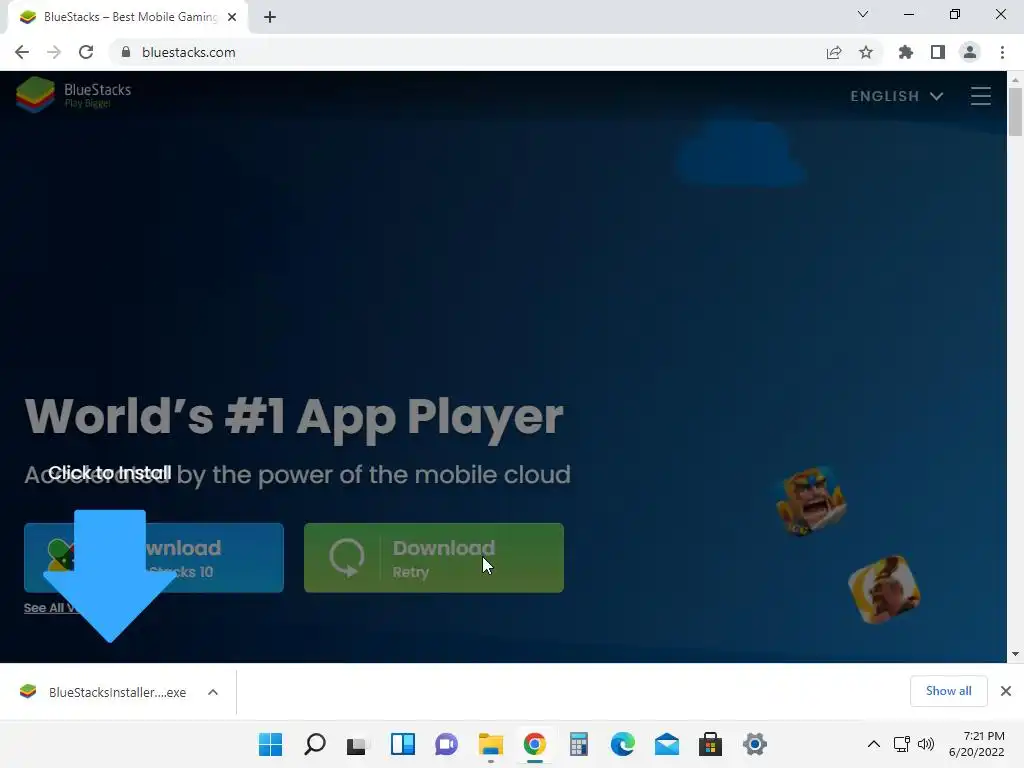Image resolution: width=1024 pixels, height=768 pixels.
Task: Open Mail app from taskbar
Action: pos(667,744)
